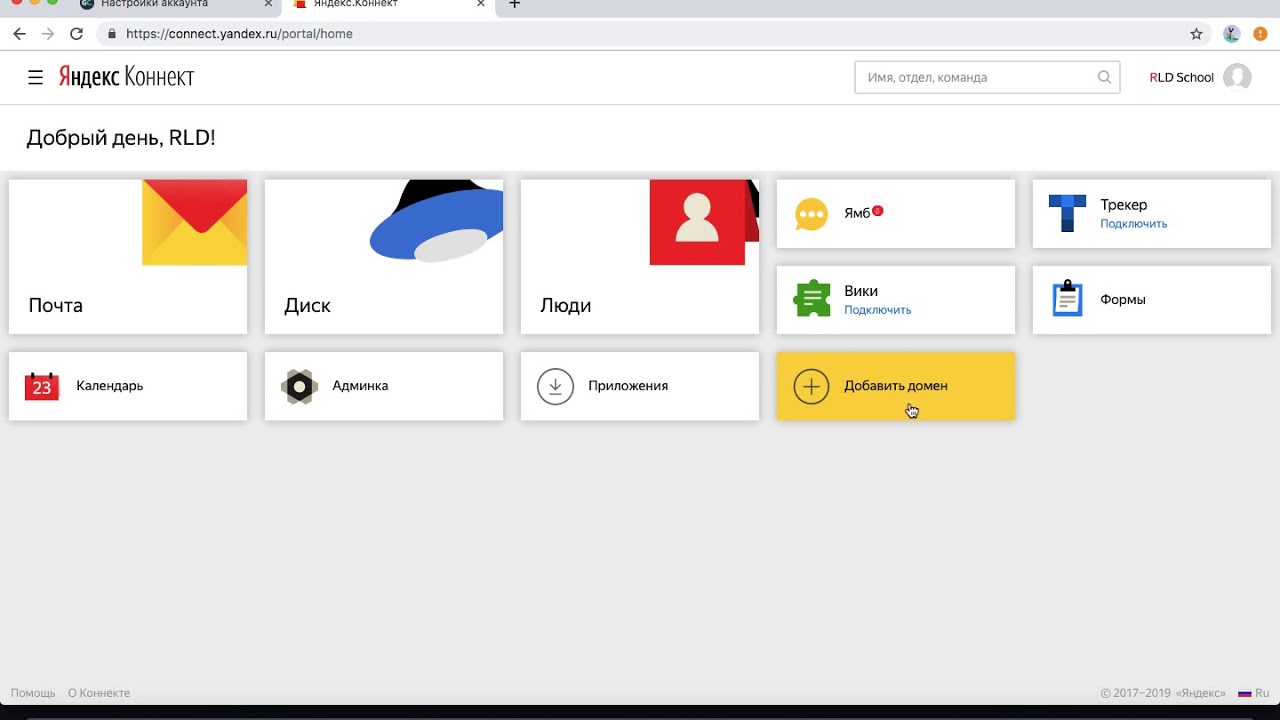Viewport: 1280px width, 720px height.
Task: Click the Формы clipboard icon
Action: [x=1067, y=299]
